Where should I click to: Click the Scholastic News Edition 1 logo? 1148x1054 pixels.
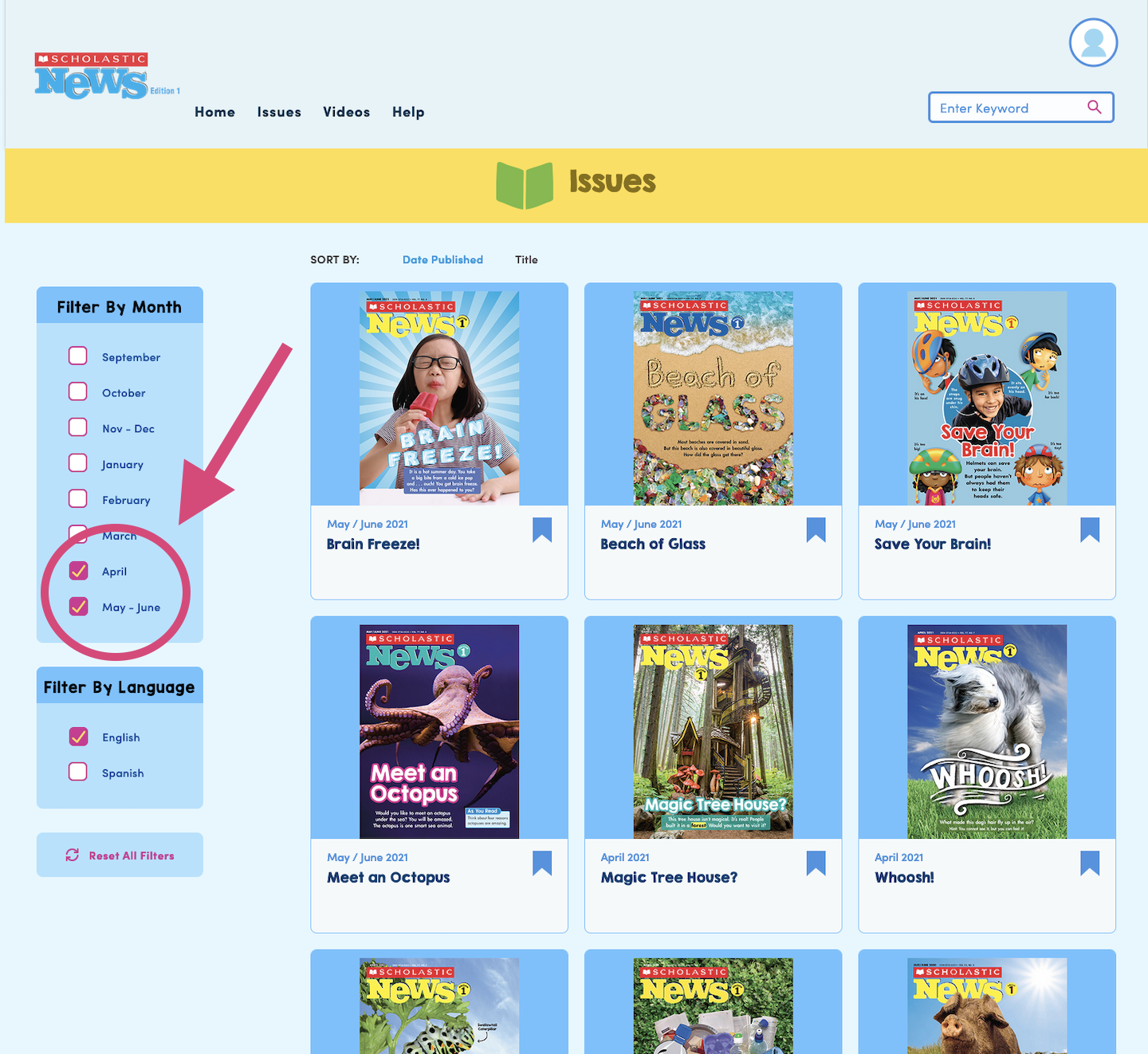pos(108,76)
